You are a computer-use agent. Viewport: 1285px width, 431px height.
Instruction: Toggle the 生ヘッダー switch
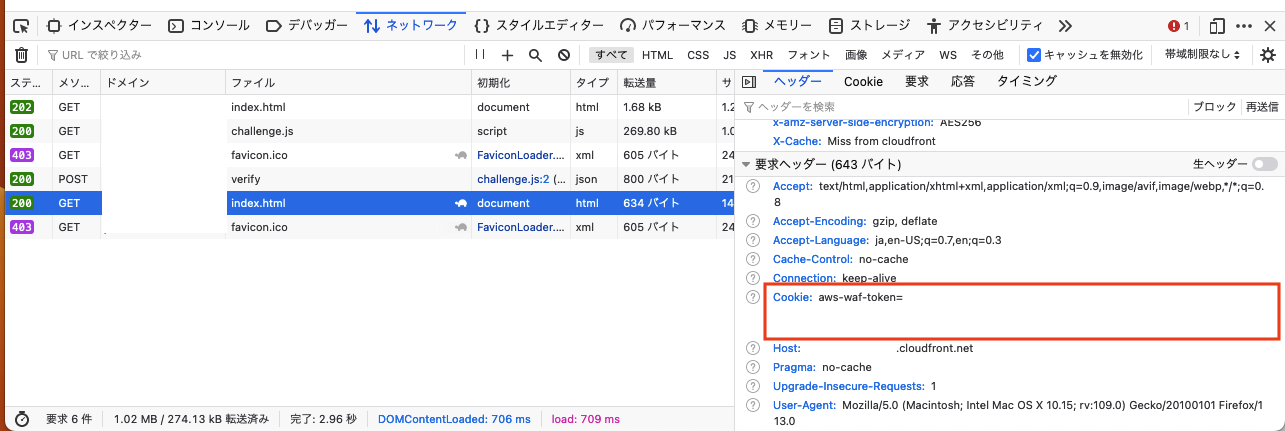click(x=1265, y=164)
